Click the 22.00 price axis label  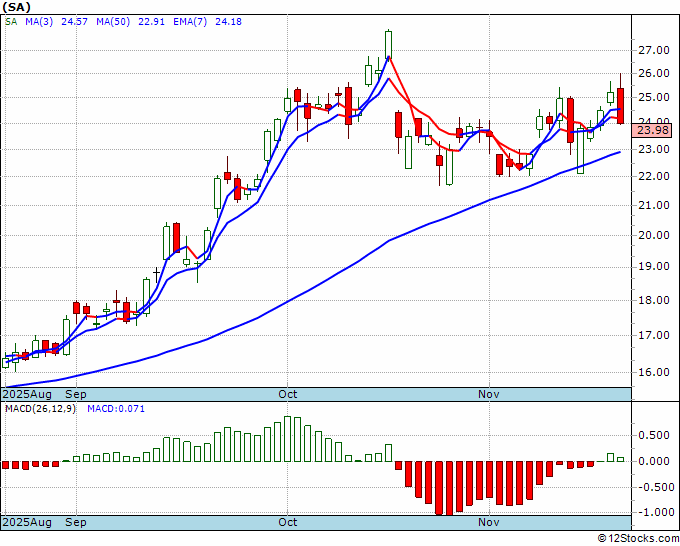pyautogui.click(x=654, y=176)
